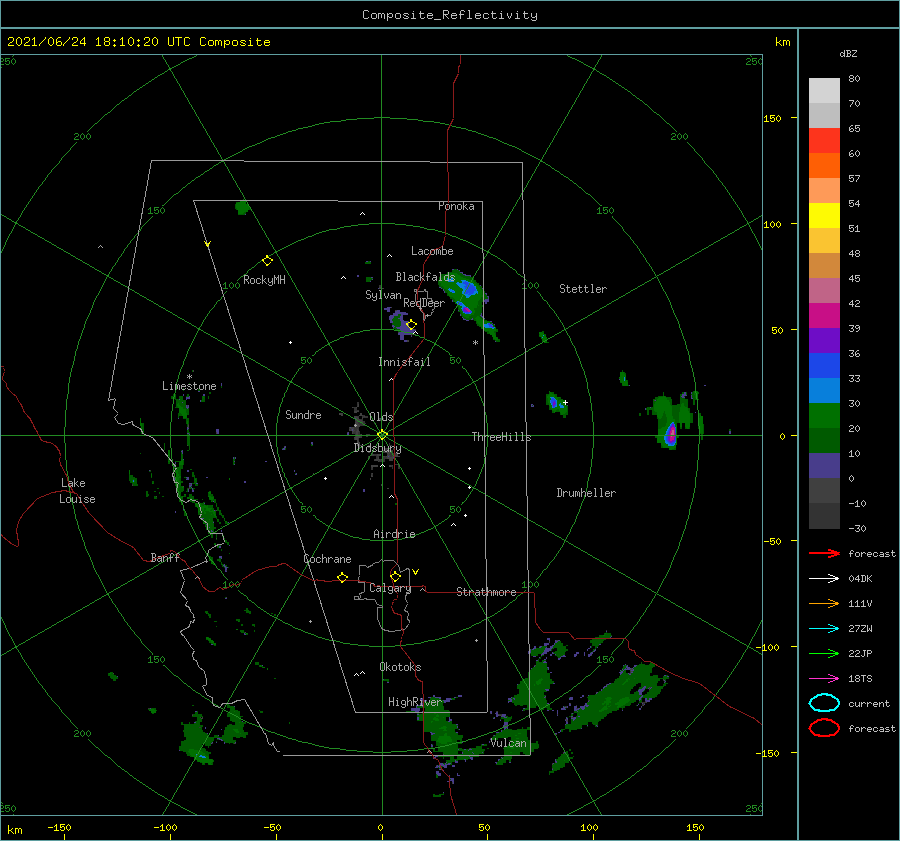Click the HighRiver label

click(x=414, y=702)
